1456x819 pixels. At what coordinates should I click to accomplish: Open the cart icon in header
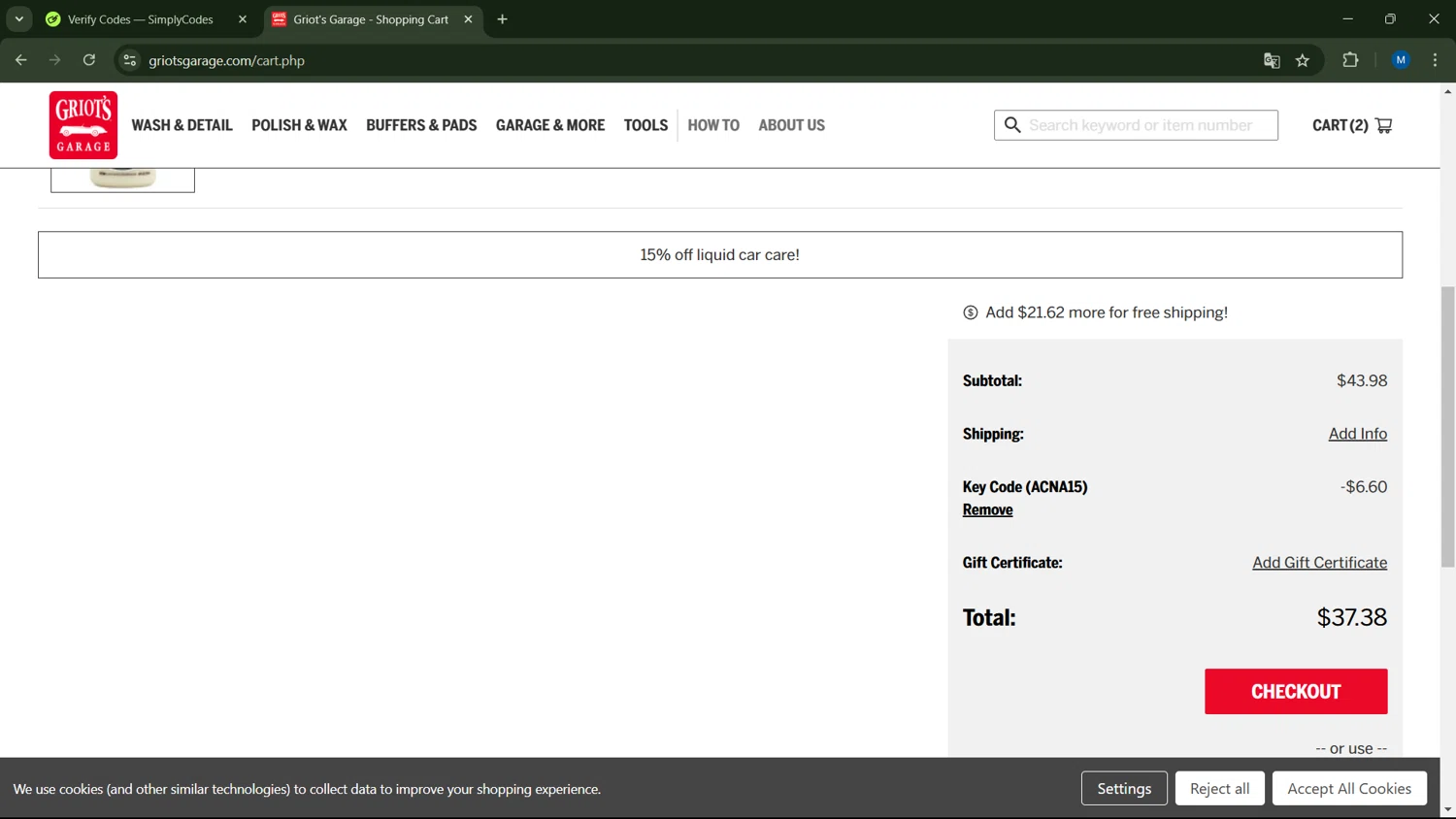coord(1384,125)
